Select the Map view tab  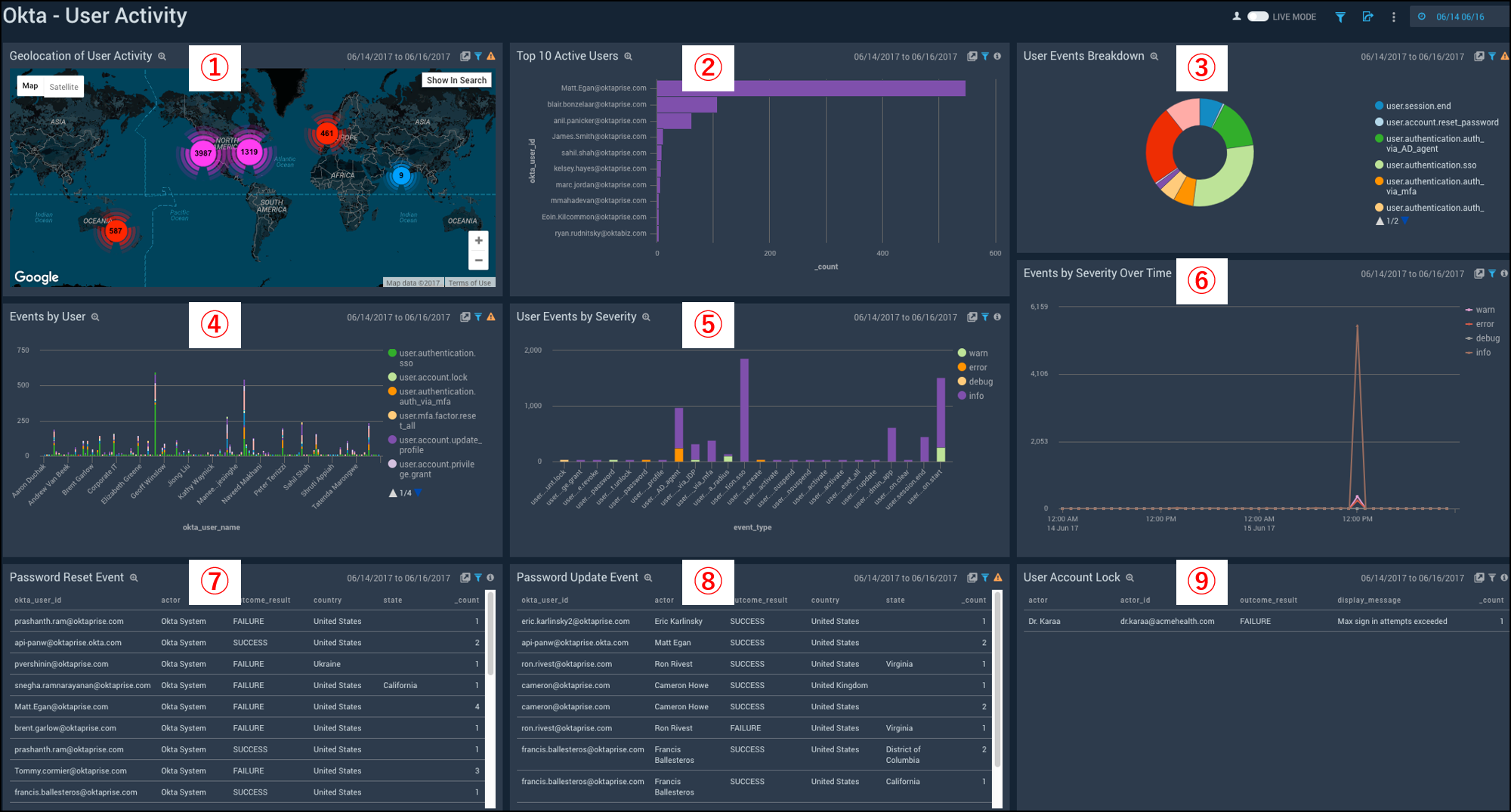30,86
